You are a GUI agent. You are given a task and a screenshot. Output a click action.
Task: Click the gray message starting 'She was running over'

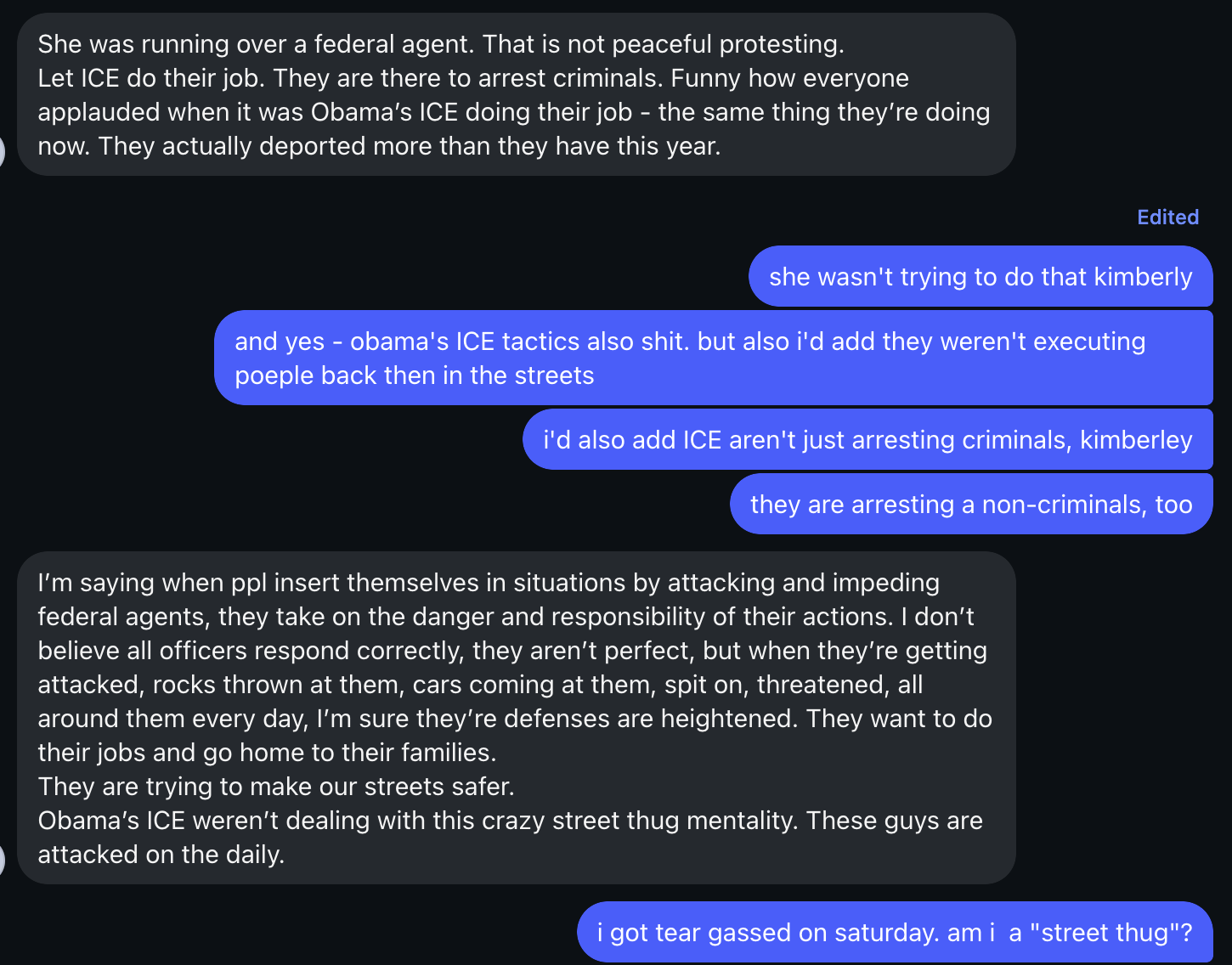tap(516, 94)
